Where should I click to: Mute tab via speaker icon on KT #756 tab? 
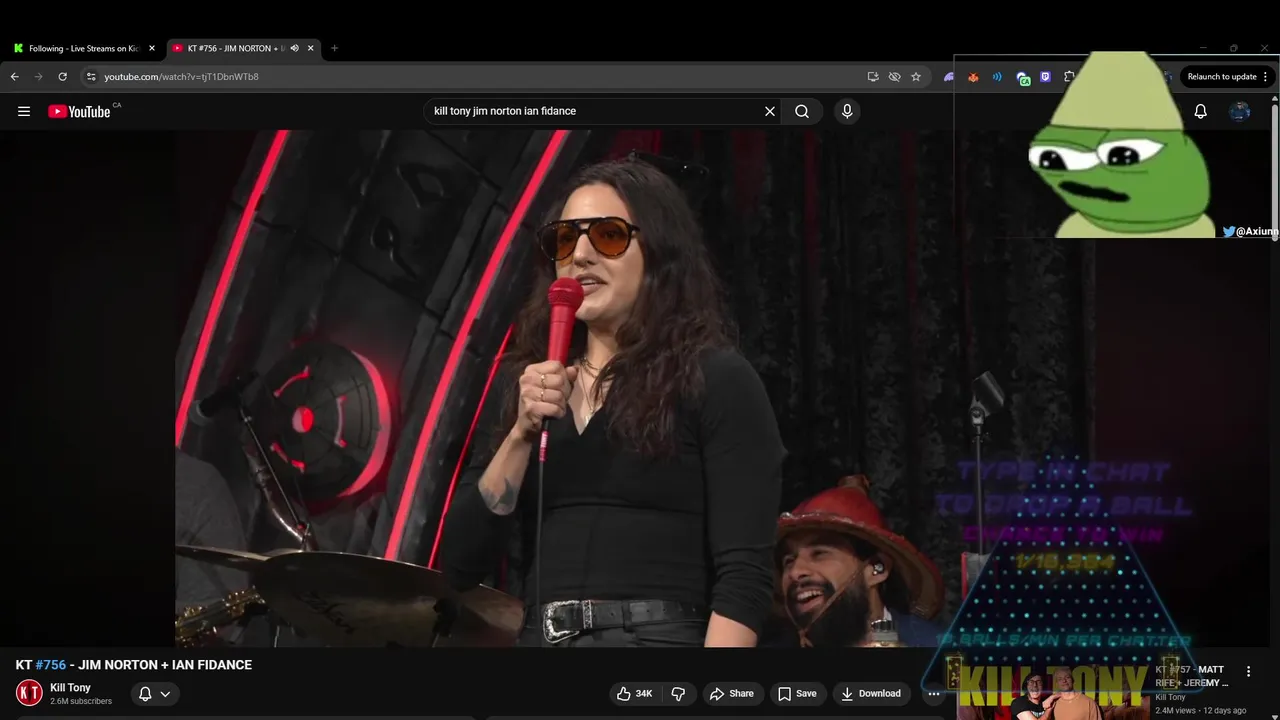(x=294, y=48)
